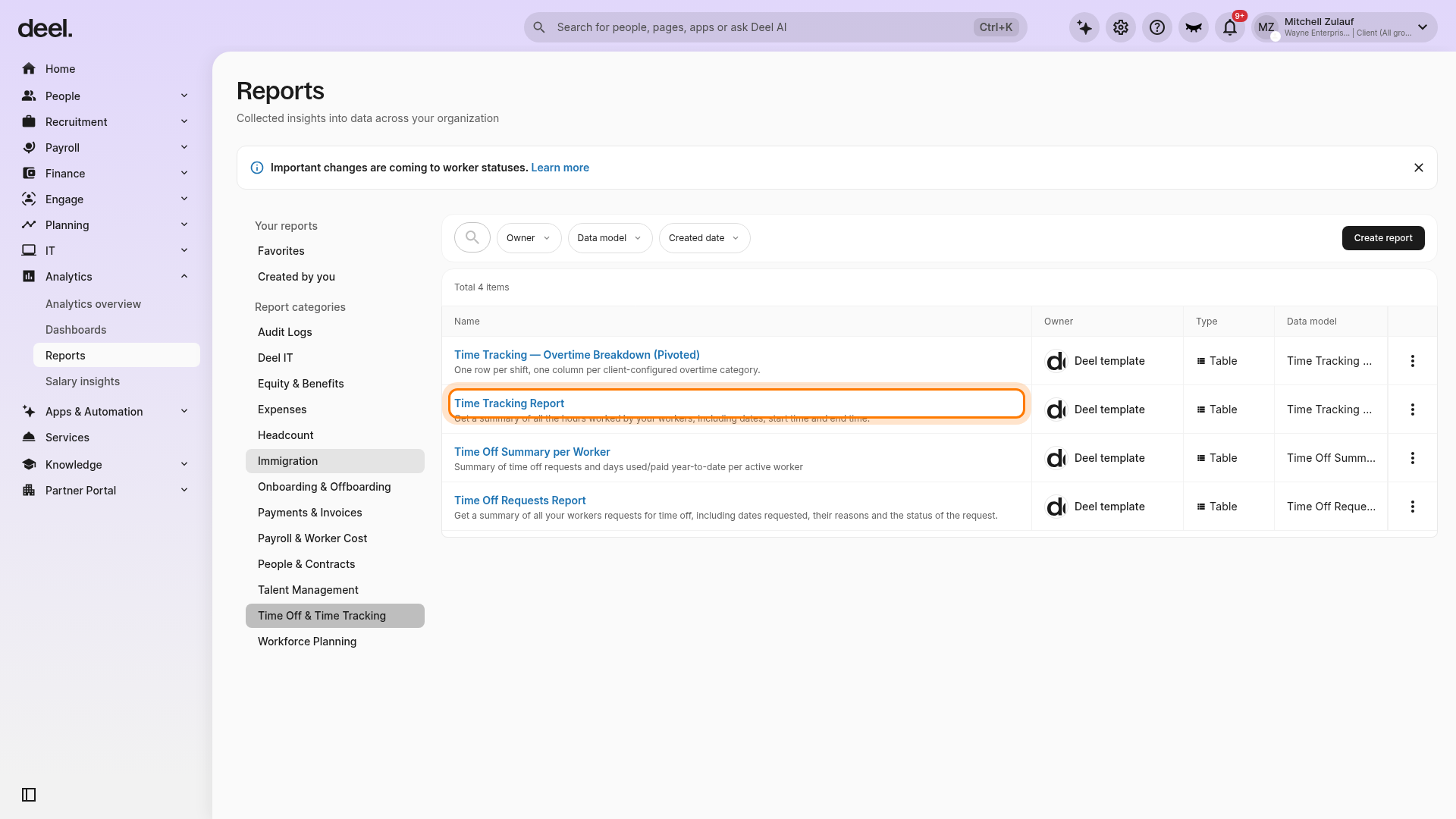Screen dimensions: 1456x819
Task: Select the Expenses category
Action: 334,409
